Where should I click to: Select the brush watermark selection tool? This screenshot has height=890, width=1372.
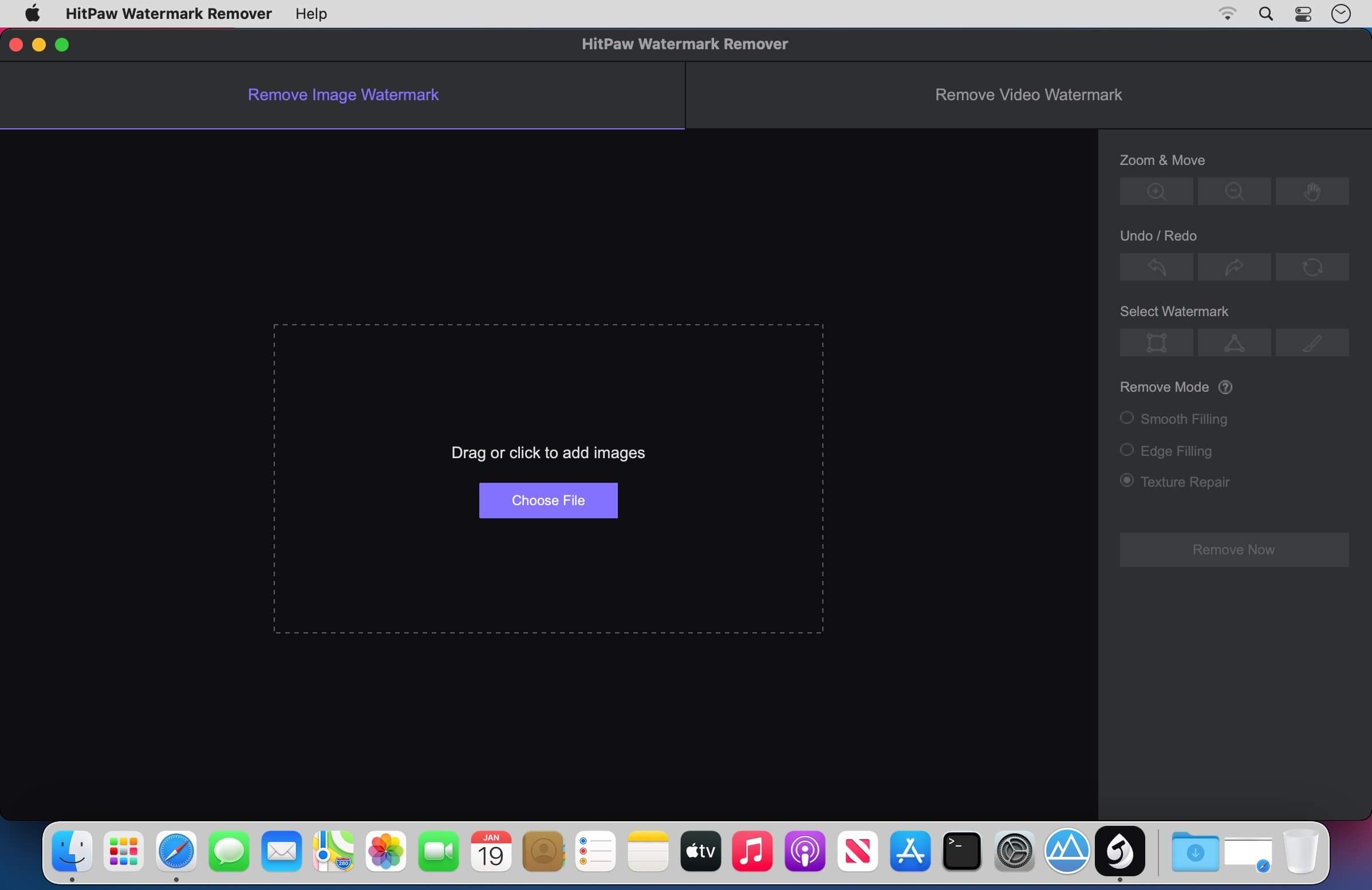pos(1311,342)
